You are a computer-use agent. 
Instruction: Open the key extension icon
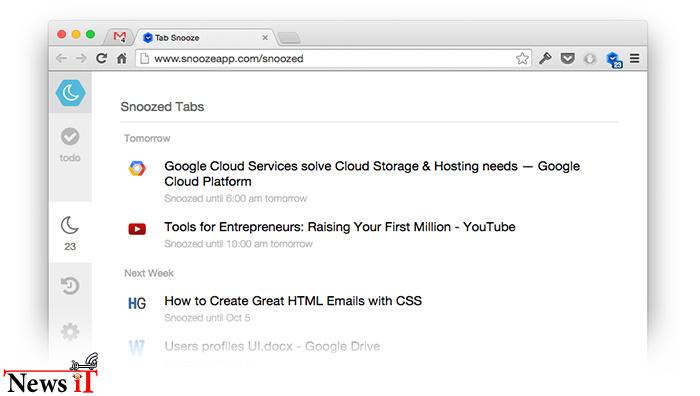[x=545, y=58]
